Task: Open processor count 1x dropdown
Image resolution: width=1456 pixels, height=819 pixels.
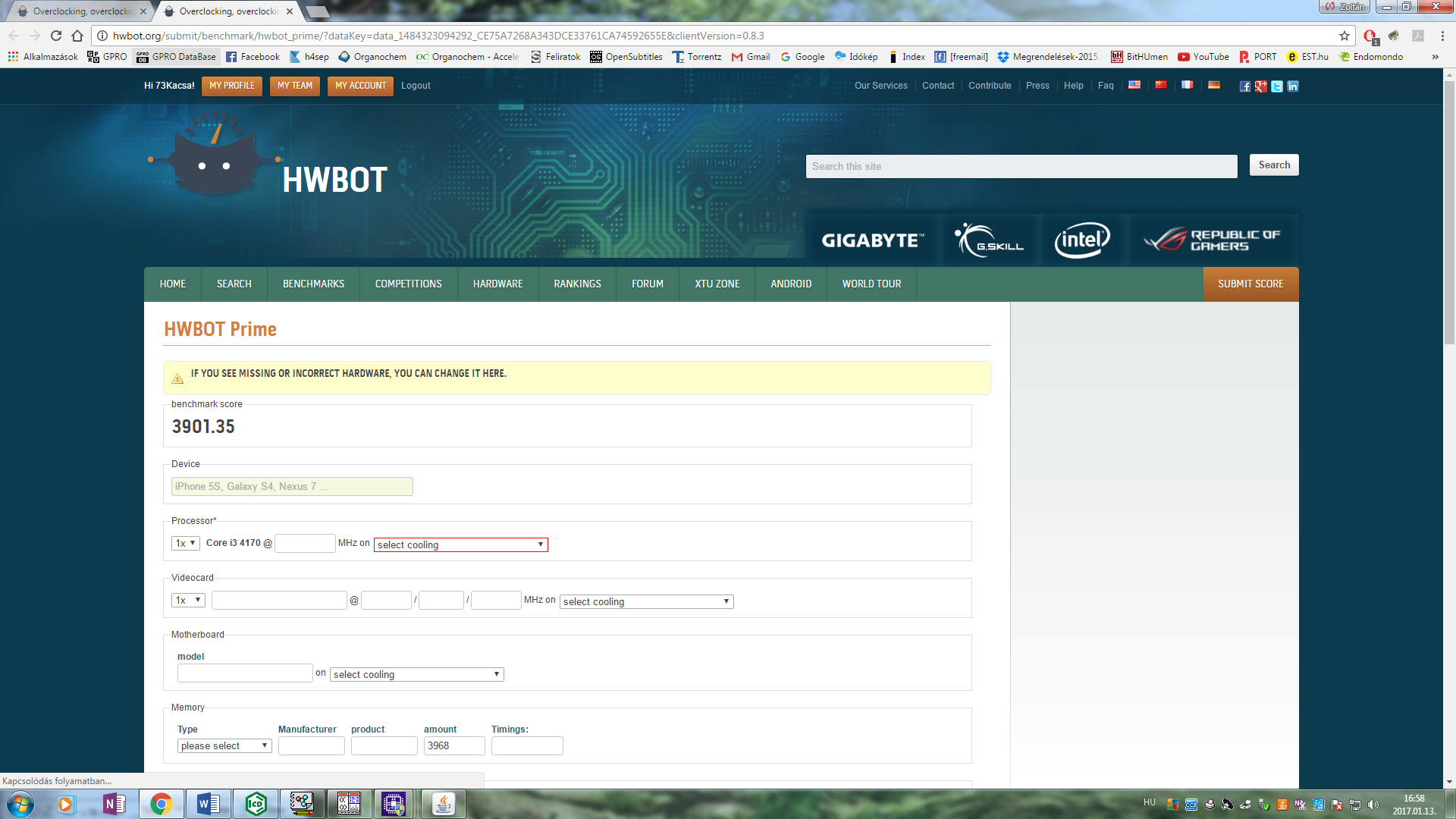Action: tap(186, 543)
